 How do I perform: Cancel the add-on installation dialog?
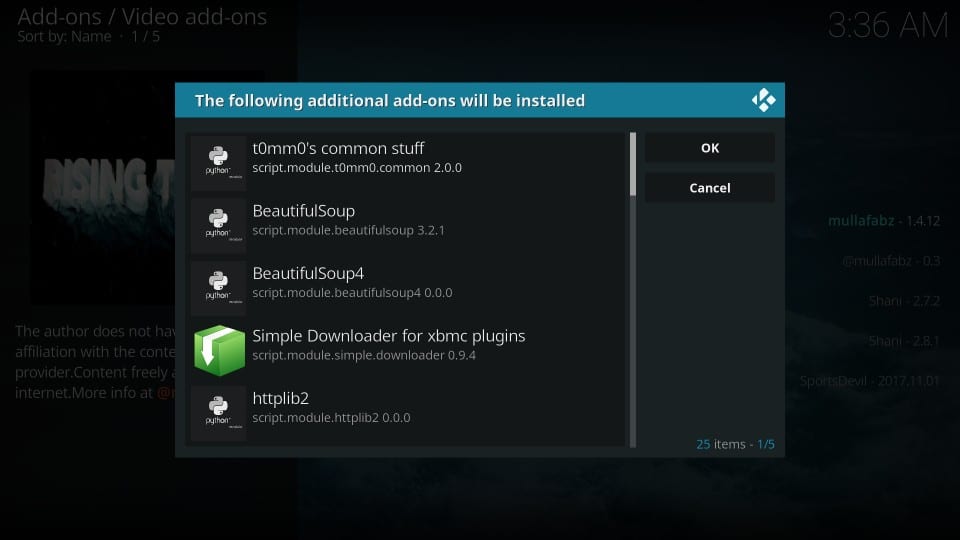pos(710,187)
